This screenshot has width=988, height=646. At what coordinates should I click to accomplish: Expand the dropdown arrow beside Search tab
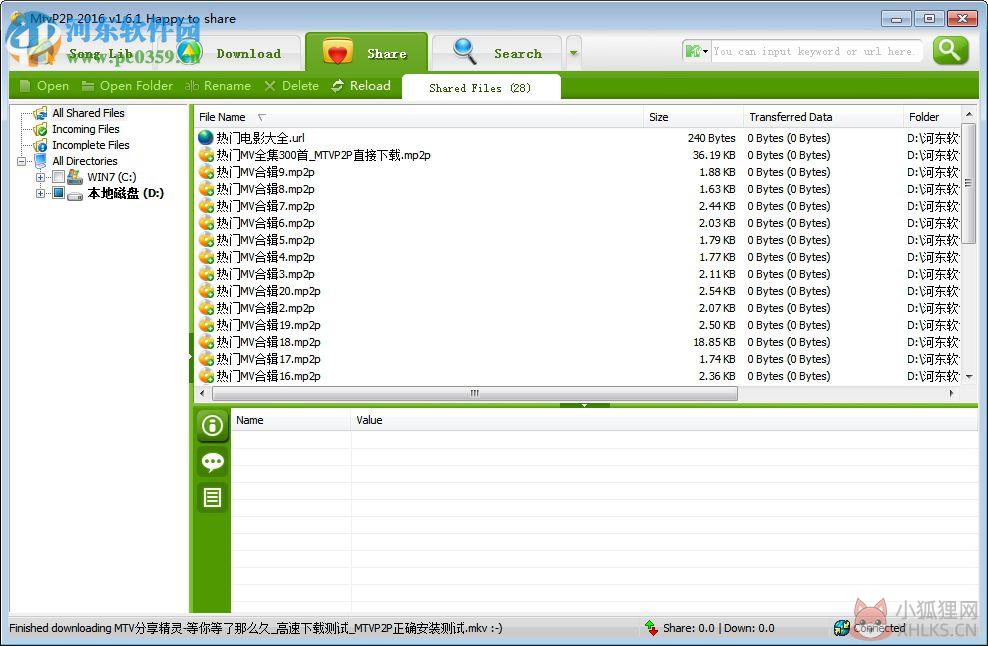click(x=573, y=53)
